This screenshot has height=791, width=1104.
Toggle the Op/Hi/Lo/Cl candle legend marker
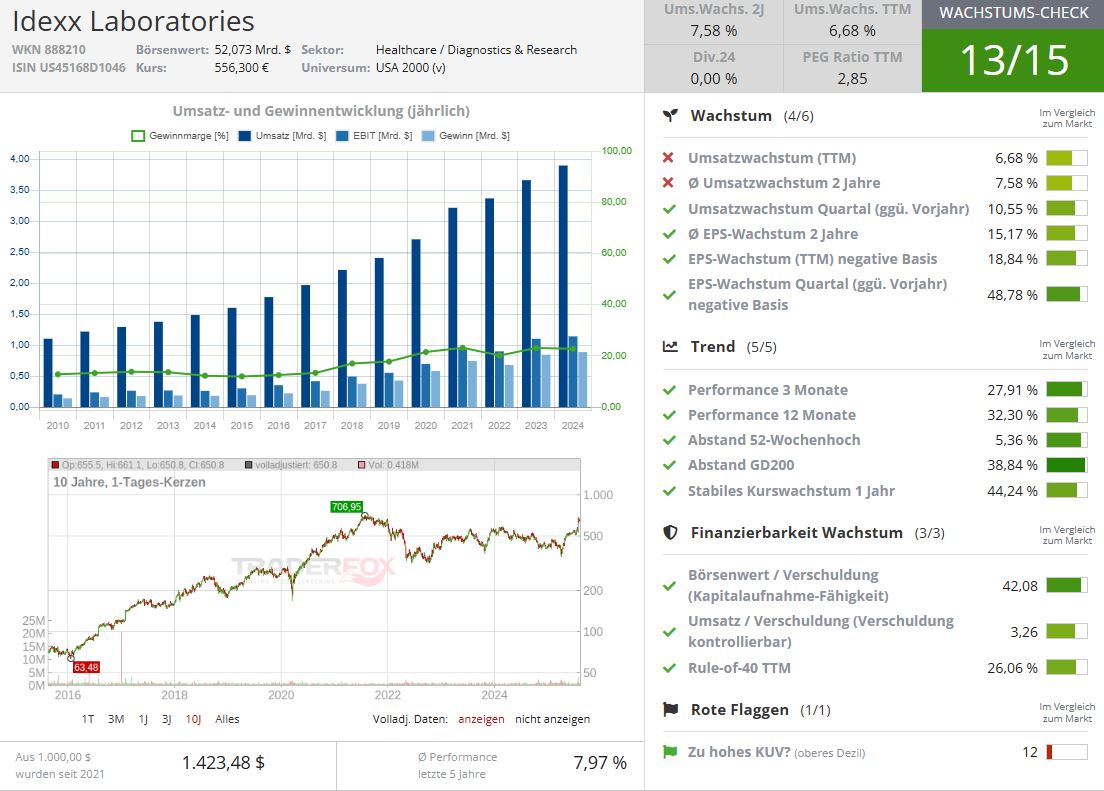click(x=55, y=465)
